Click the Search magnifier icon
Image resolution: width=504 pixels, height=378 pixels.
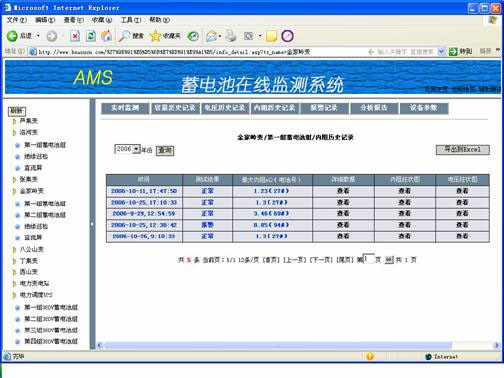coord(124,36)
